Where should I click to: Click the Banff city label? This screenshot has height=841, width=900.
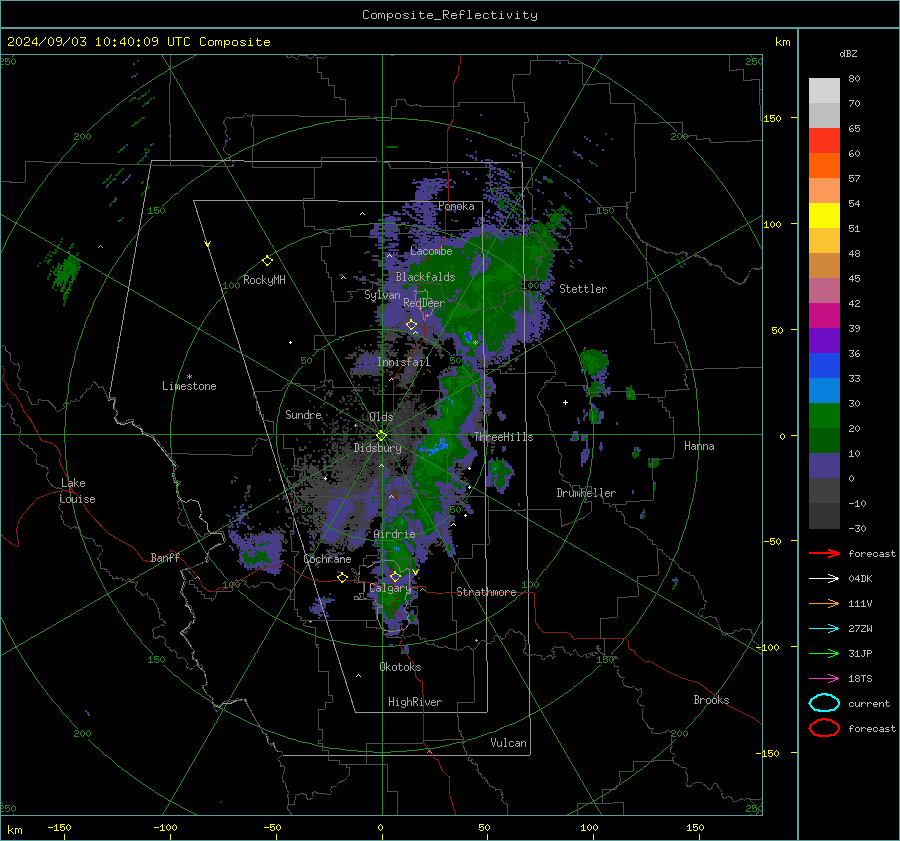click(165, 558)
